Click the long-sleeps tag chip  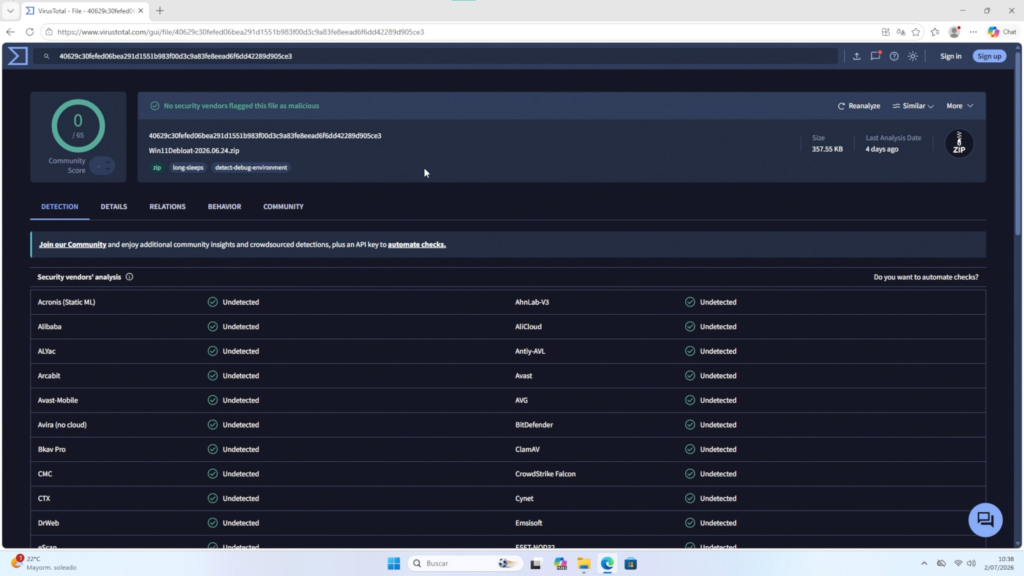click(x=188, y=168)
